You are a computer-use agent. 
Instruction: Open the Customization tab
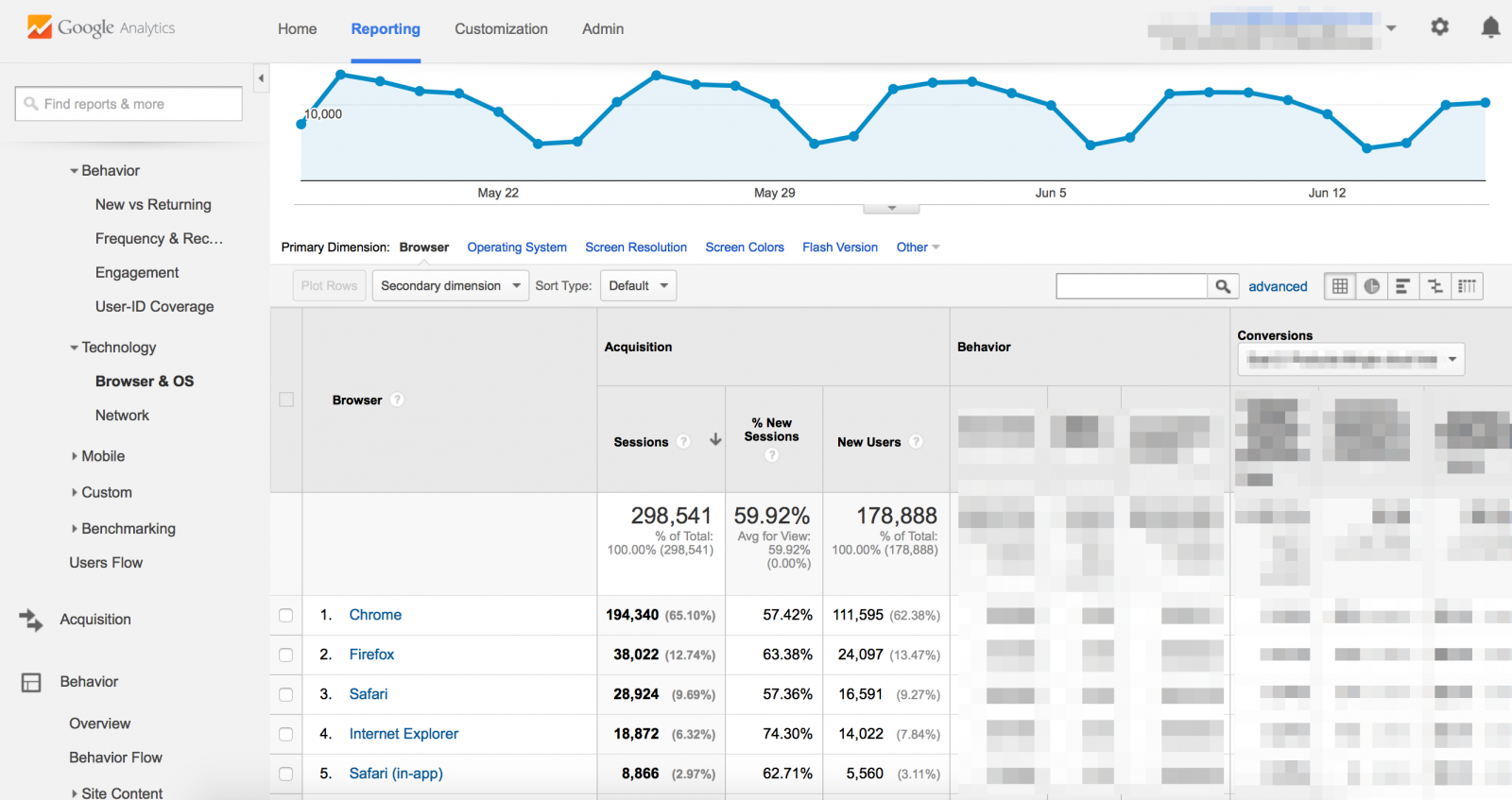(x=501, y=29)
